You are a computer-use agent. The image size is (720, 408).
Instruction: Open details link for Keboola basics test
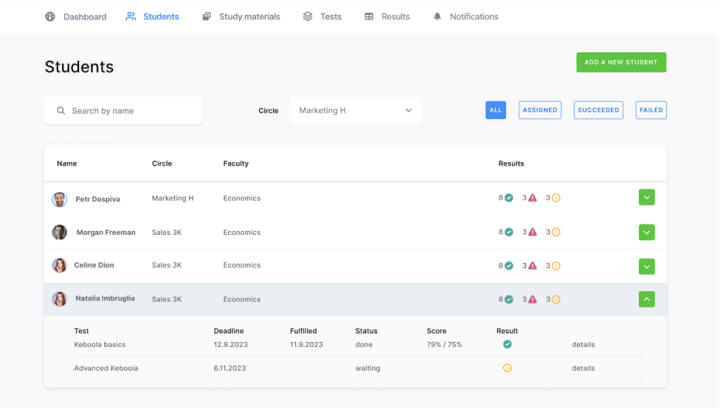tap(583, 344)
